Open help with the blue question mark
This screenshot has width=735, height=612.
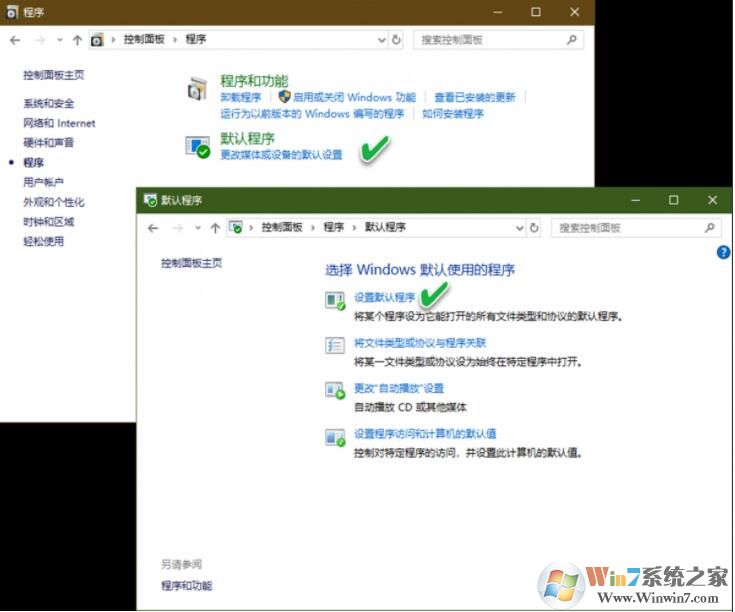(x=724, y=252)
